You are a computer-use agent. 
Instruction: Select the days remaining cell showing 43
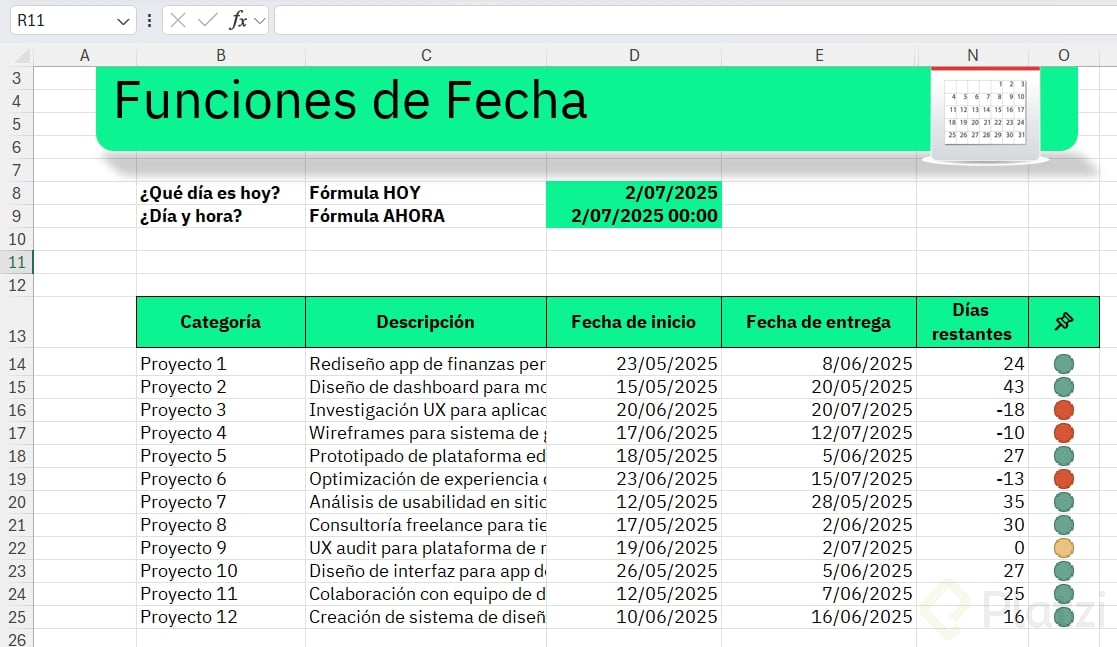(972, 387)
